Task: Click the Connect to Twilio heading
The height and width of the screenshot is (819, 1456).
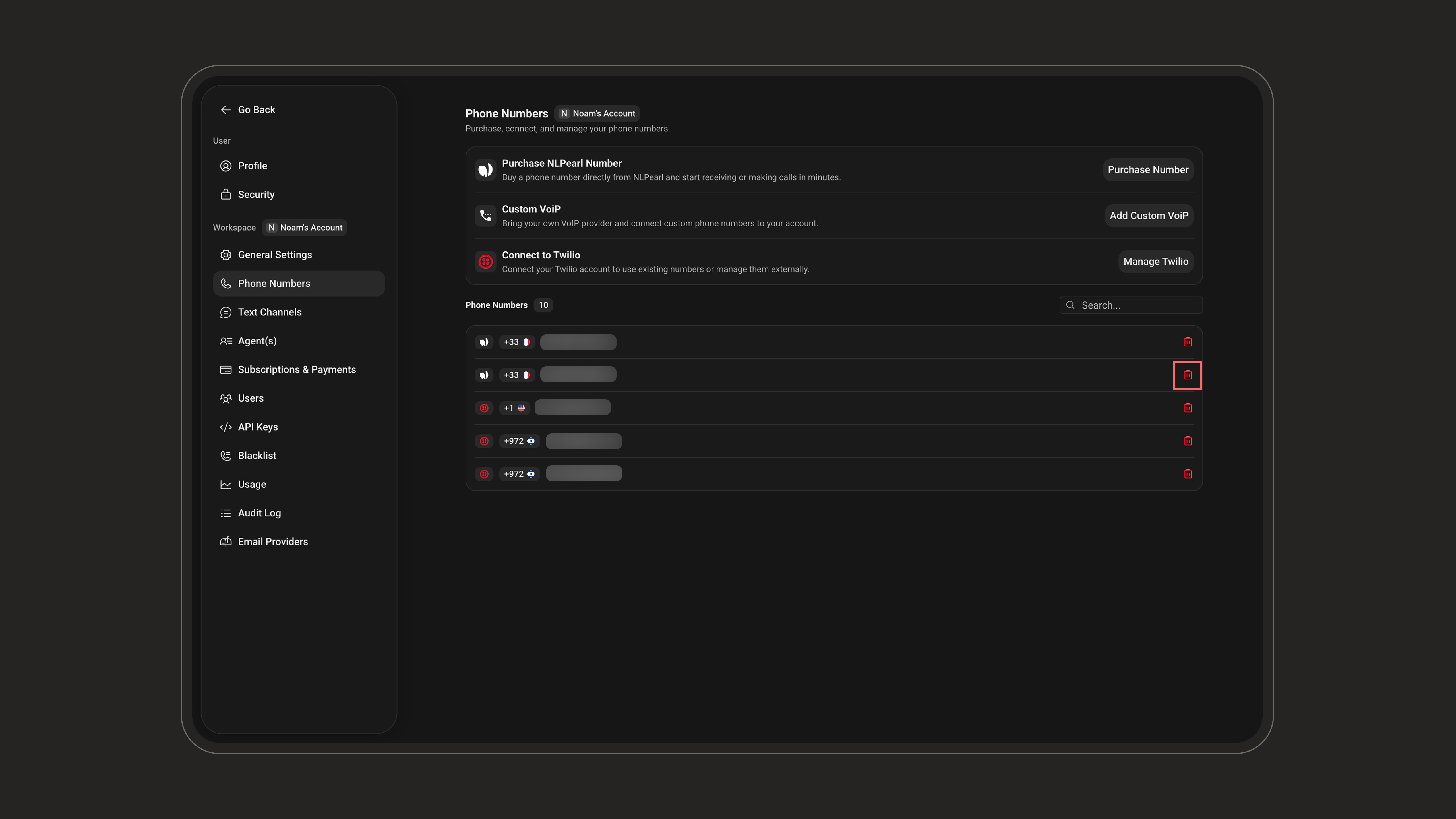Action: tap(540, 255)
